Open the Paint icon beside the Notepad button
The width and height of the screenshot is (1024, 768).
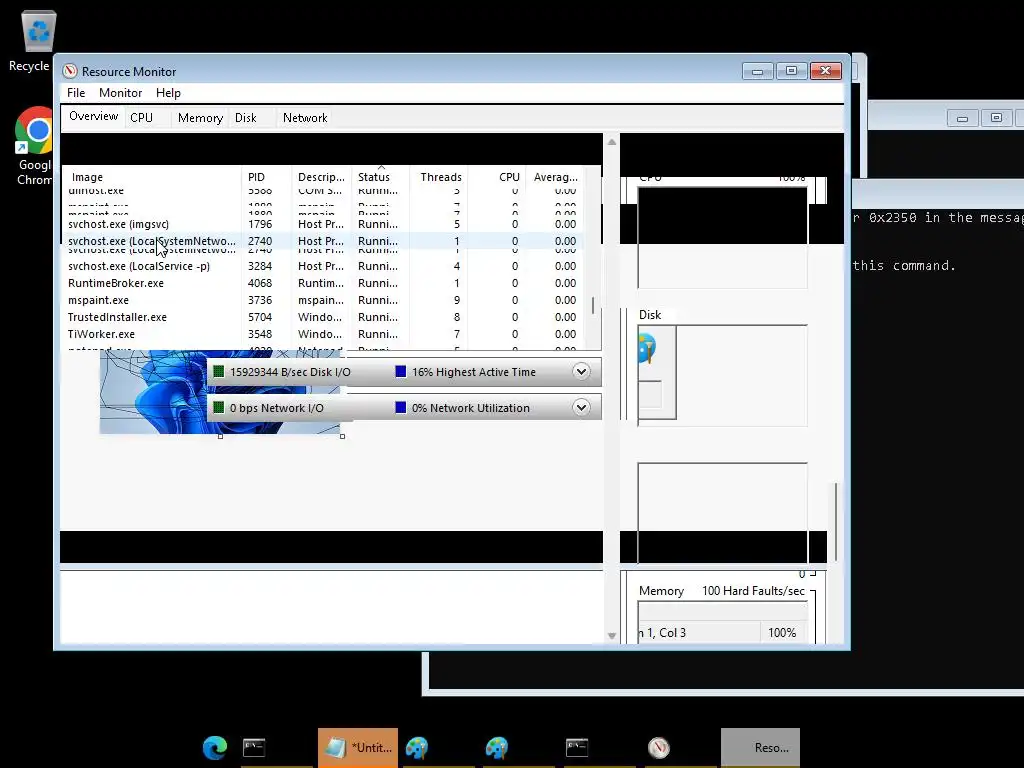417,747
